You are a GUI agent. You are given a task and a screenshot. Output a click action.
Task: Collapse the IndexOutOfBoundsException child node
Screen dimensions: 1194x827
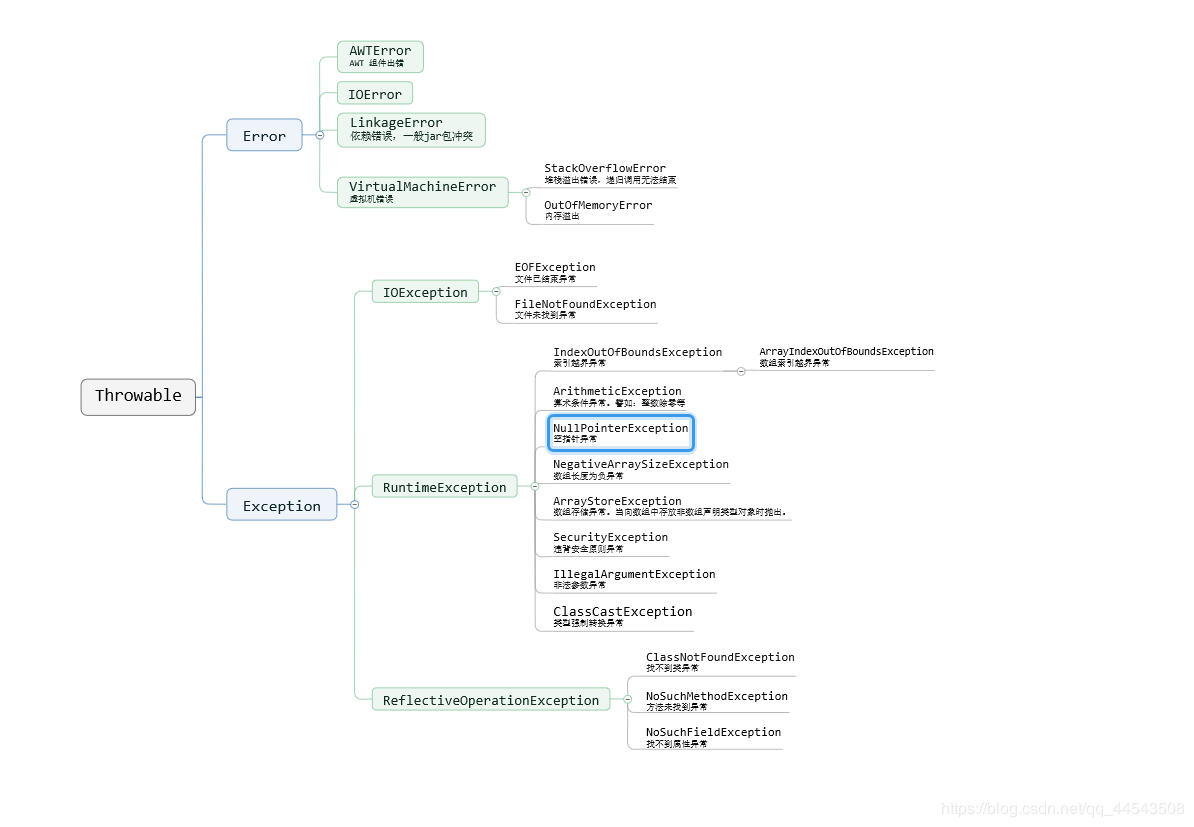point(741,371)
